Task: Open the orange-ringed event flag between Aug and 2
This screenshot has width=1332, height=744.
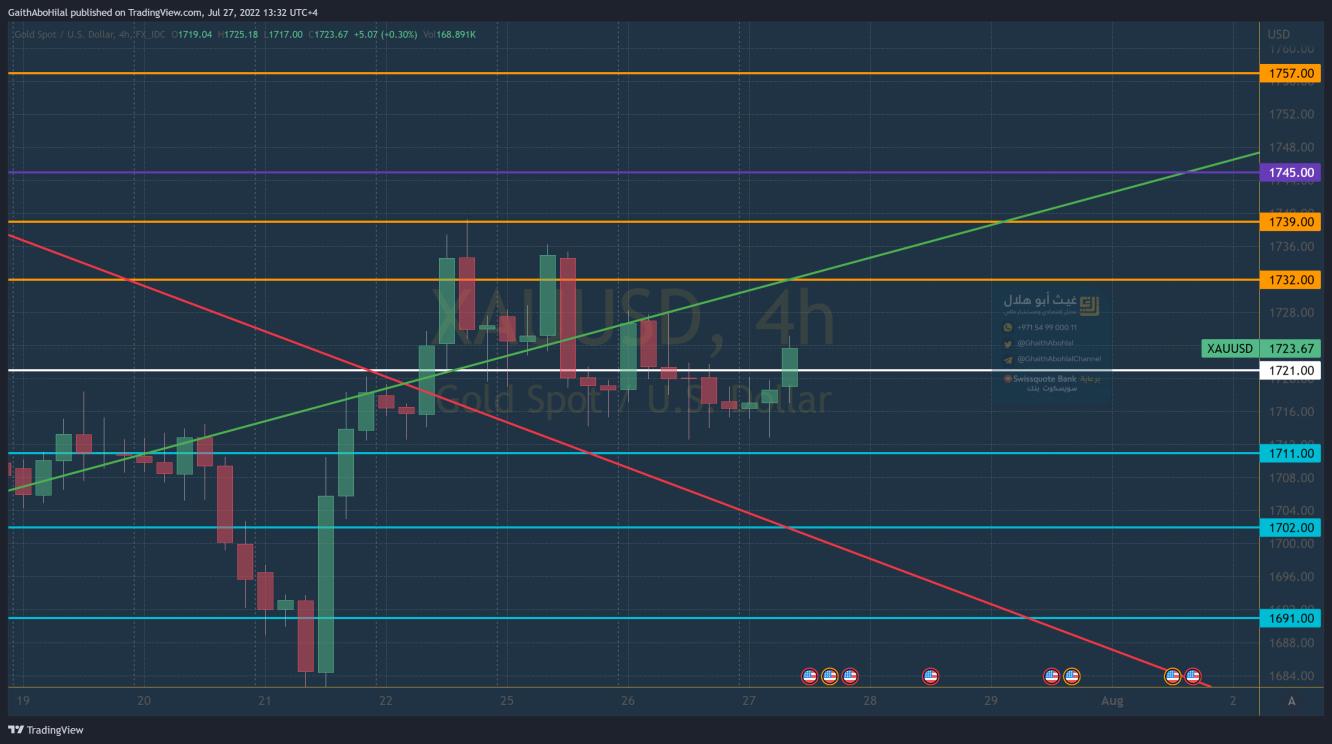Action: point(1172,677)
